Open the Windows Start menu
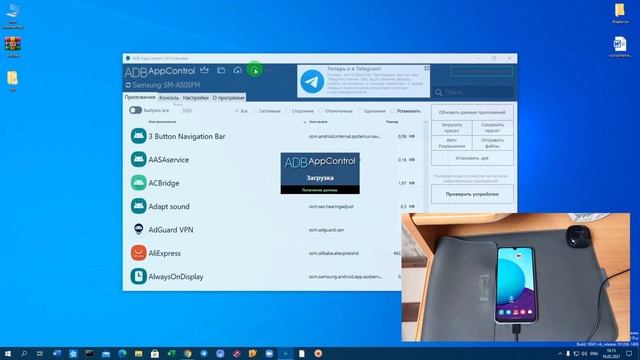640x360 pixels. pyautogui.click(x=7, y=353)
